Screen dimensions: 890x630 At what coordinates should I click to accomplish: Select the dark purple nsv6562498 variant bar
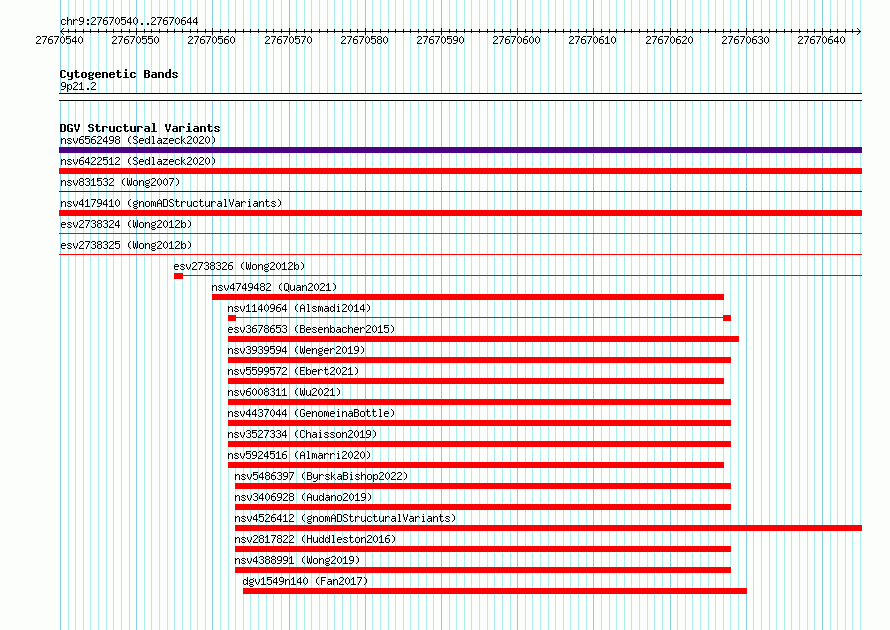click(x=460, y=150)
